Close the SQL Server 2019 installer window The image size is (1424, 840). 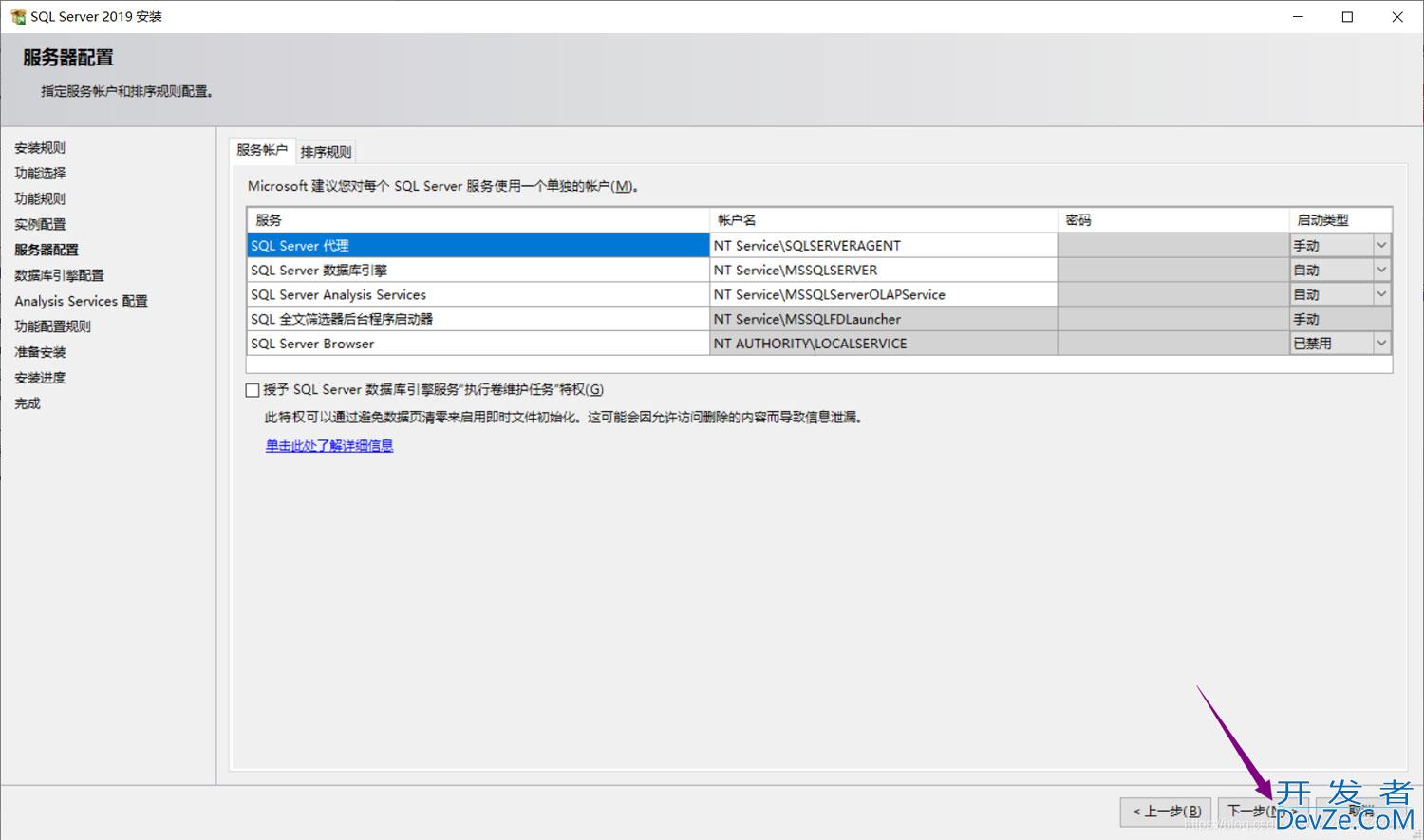point(1397,17)
